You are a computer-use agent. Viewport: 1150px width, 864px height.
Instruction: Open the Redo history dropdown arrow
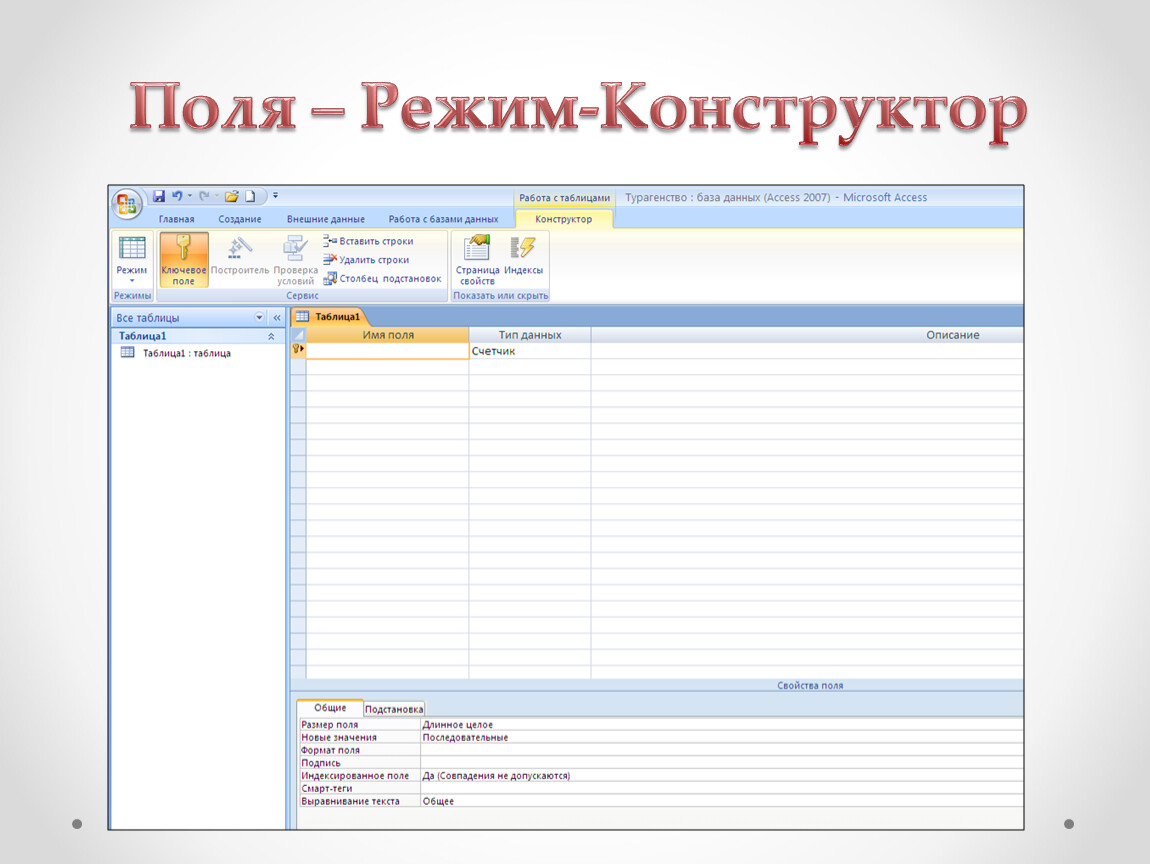(x=217, y=196)
